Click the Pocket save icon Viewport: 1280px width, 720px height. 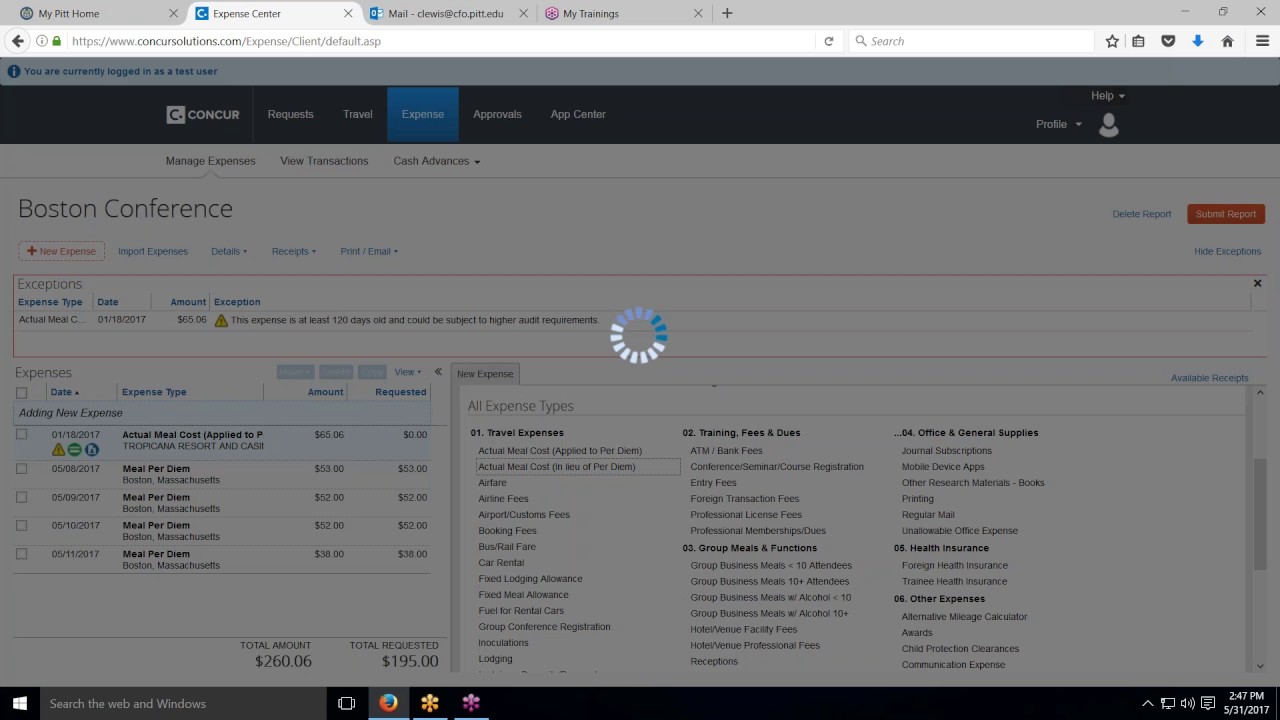point(1168,41)
